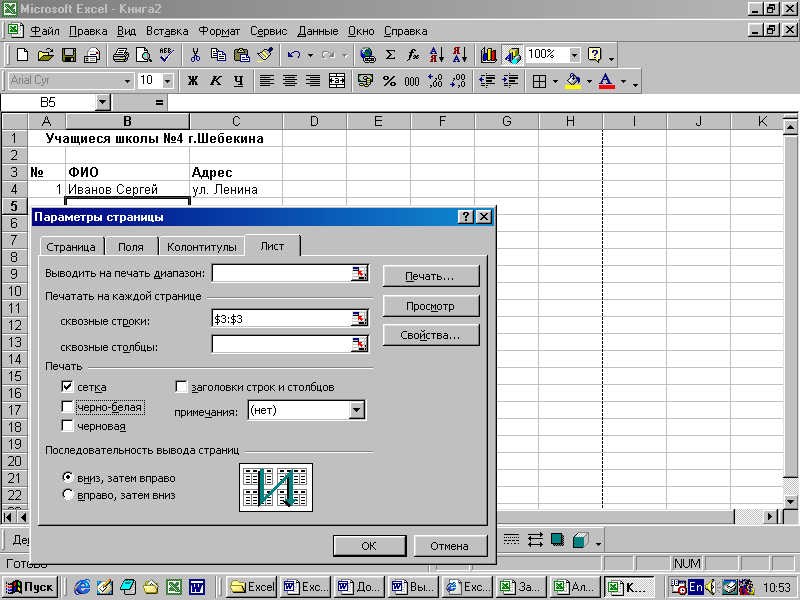Open the font color dropdown arrow
This screenshot has width=800, height=600.
pyautogui.click(x=623, y=81)
